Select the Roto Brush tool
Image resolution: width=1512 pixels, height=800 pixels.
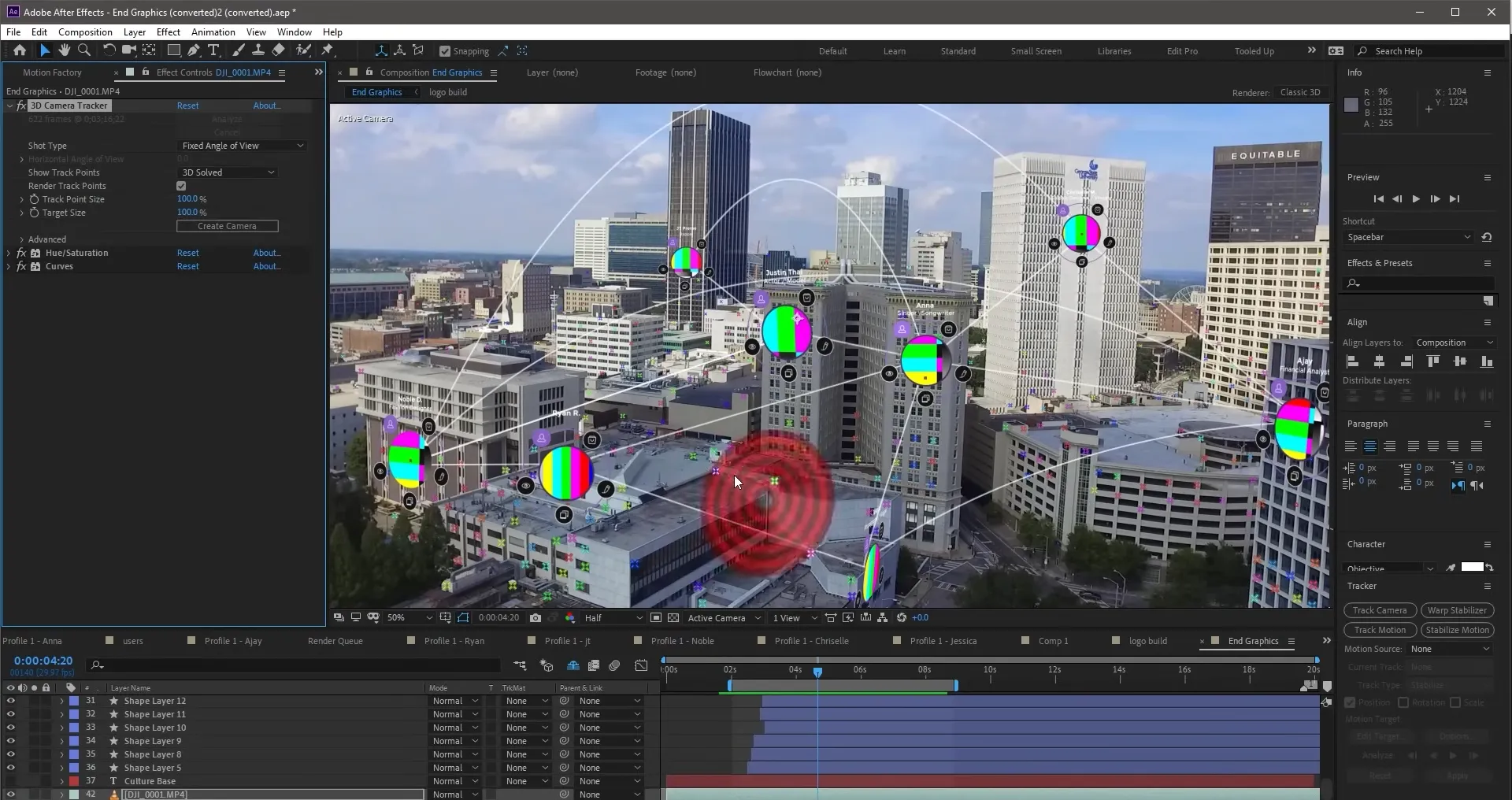pos(303,50)
